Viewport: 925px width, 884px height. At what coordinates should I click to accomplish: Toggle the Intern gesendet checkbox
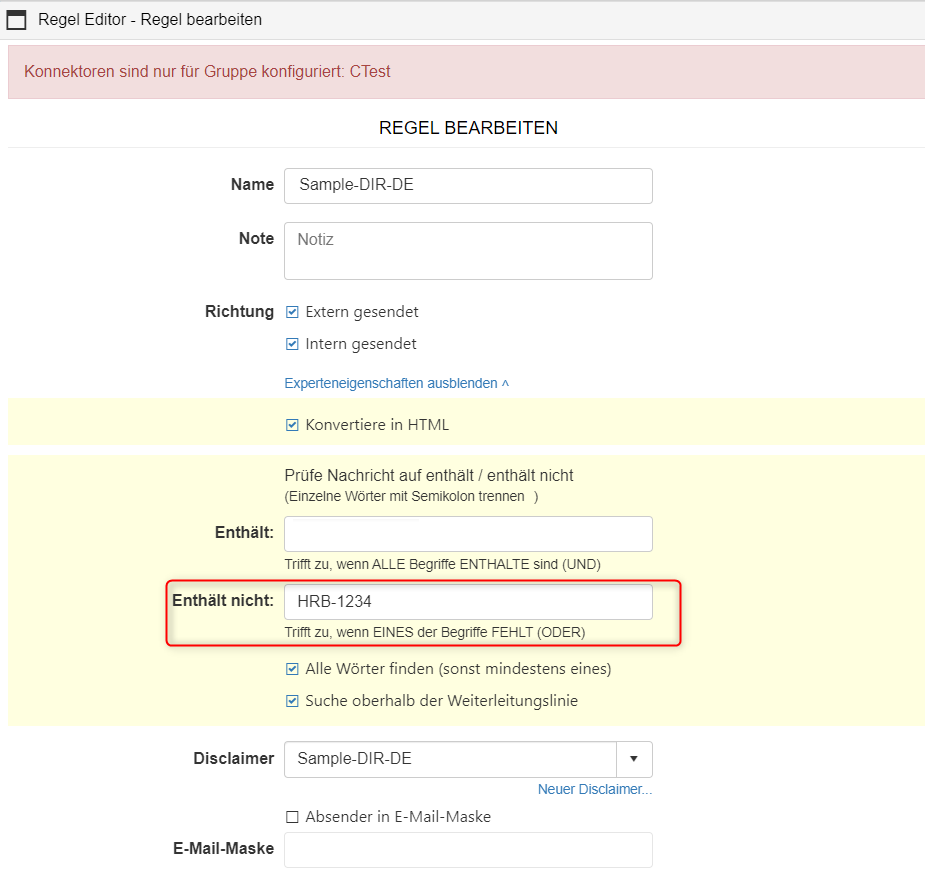click(293, 344)
